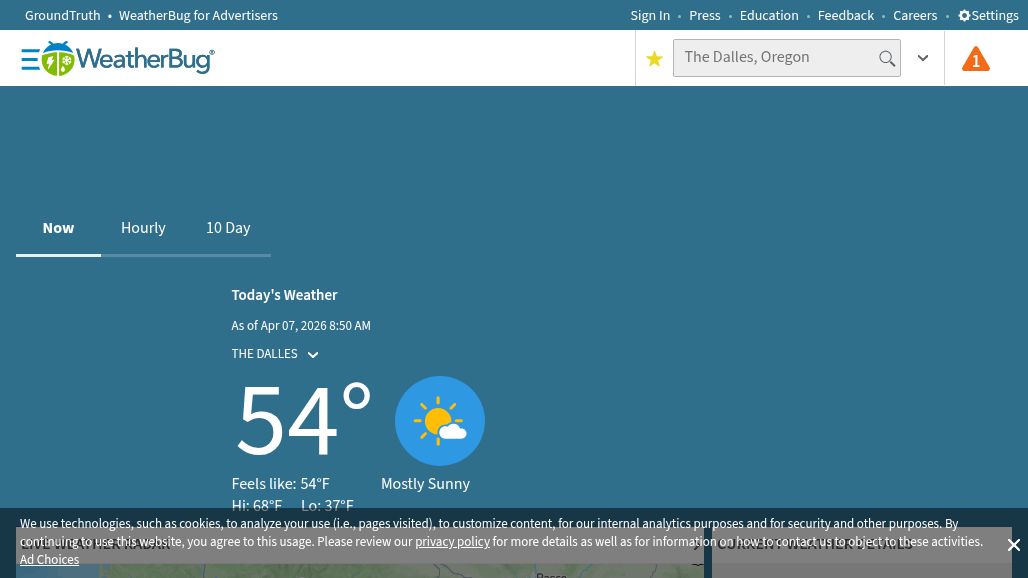
Task: Click the yellow star favorite icon
Action: click(654, 59)
